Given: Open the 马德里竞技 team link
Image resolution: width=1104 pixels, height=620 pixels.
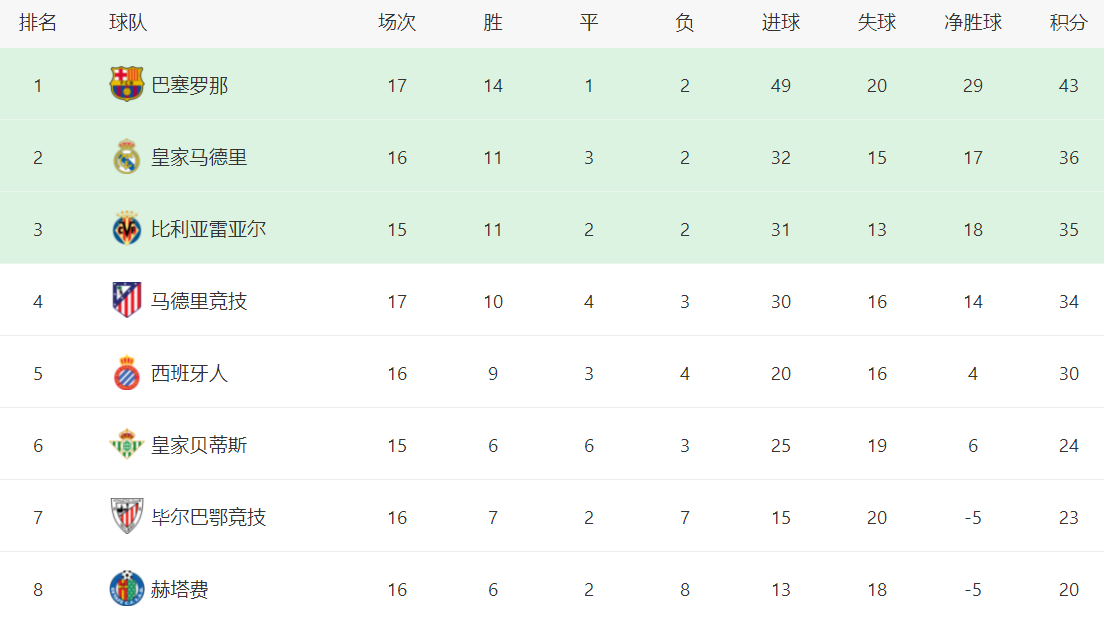Looking at the screenshot, I should (x=199, y=302).
